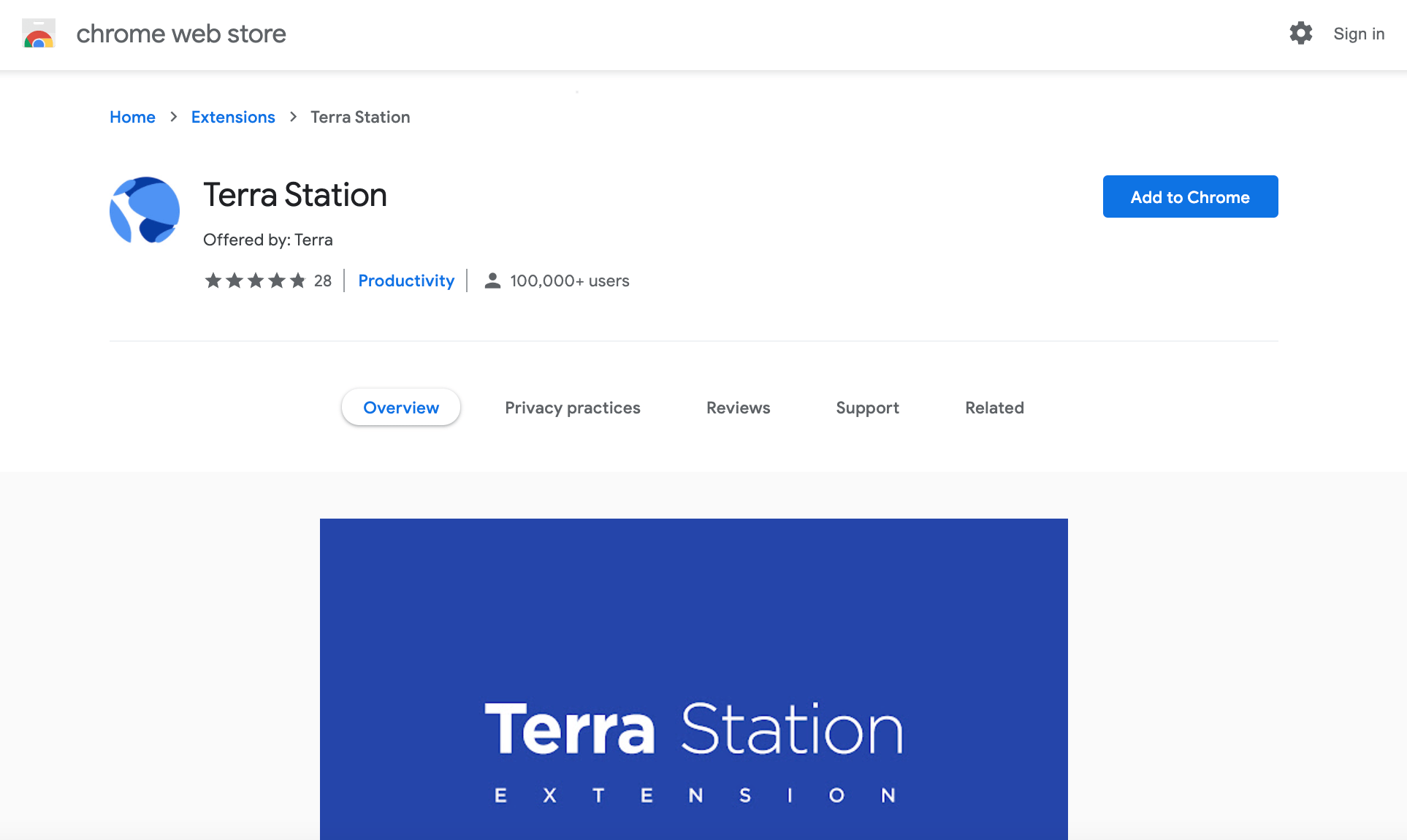Click the rating count 28
The height and width of the screenshot is (840, 1407).
323,280
